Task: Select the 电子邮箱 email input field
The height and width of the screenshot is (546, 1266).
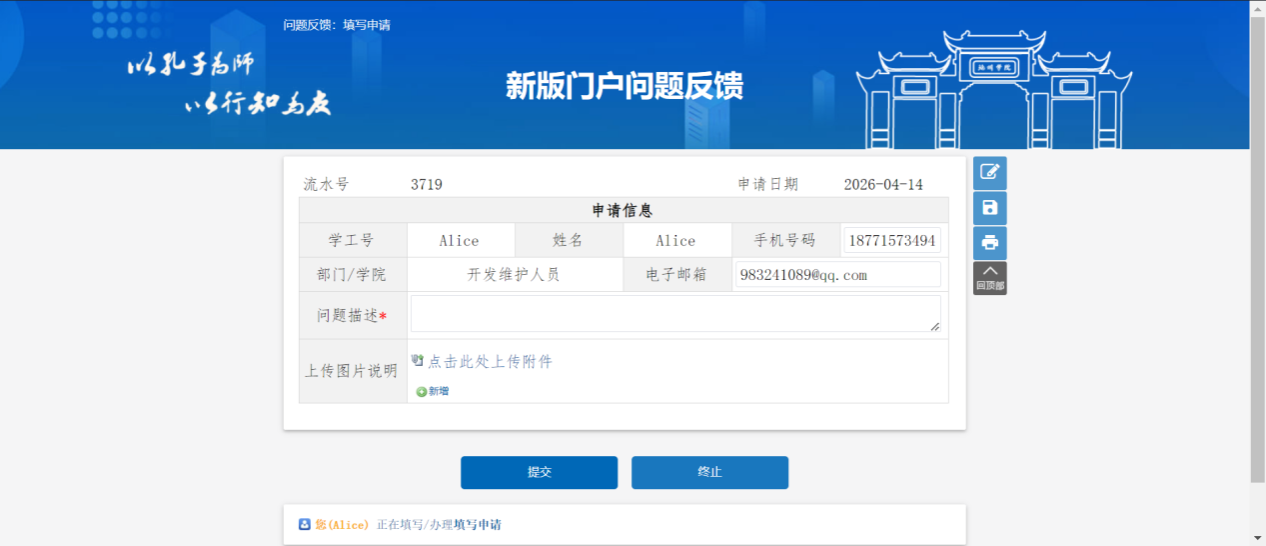Action: click(x=837, y=275)
